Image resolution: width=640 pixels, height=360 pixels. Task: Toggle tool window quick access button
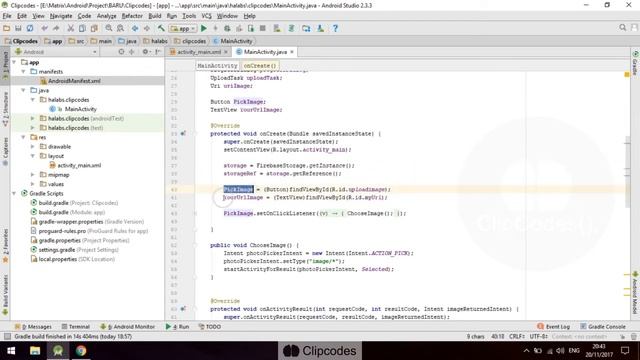tap(7, 336)
